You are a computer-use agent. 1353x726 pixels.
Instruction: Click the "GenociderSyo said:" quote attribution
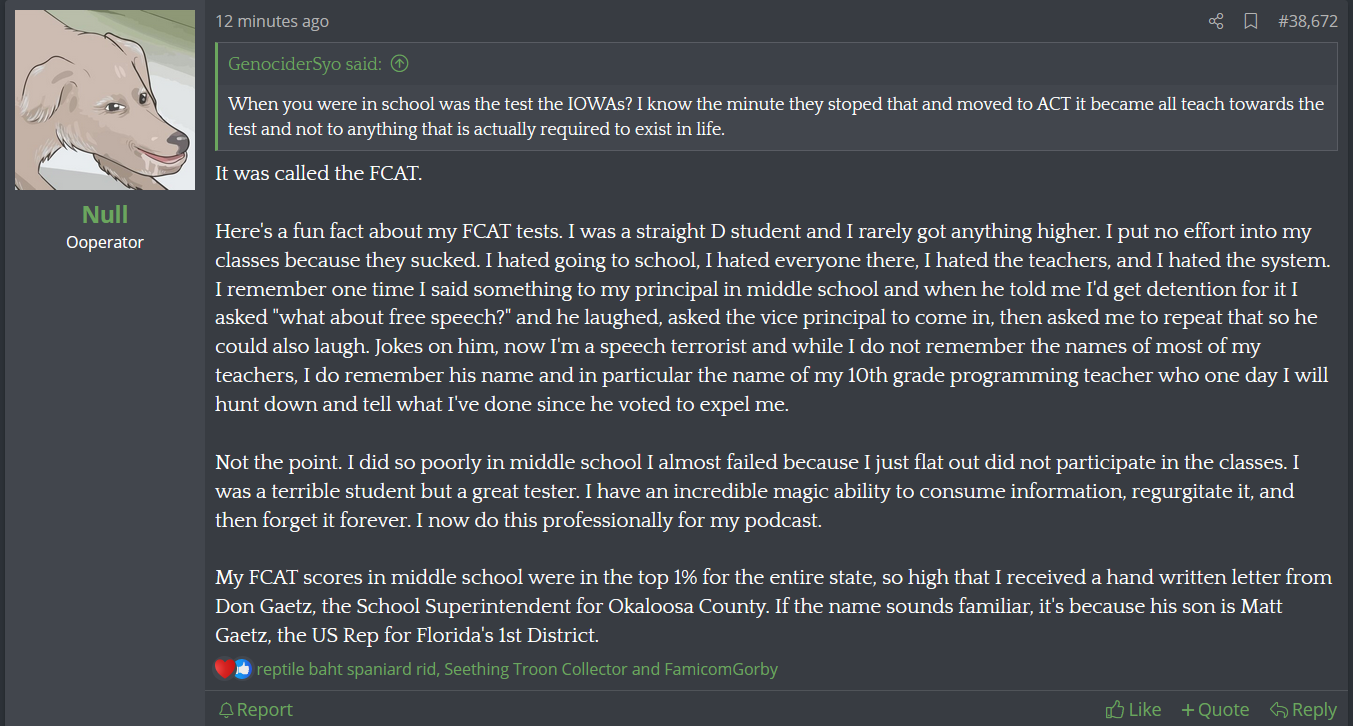305,64
